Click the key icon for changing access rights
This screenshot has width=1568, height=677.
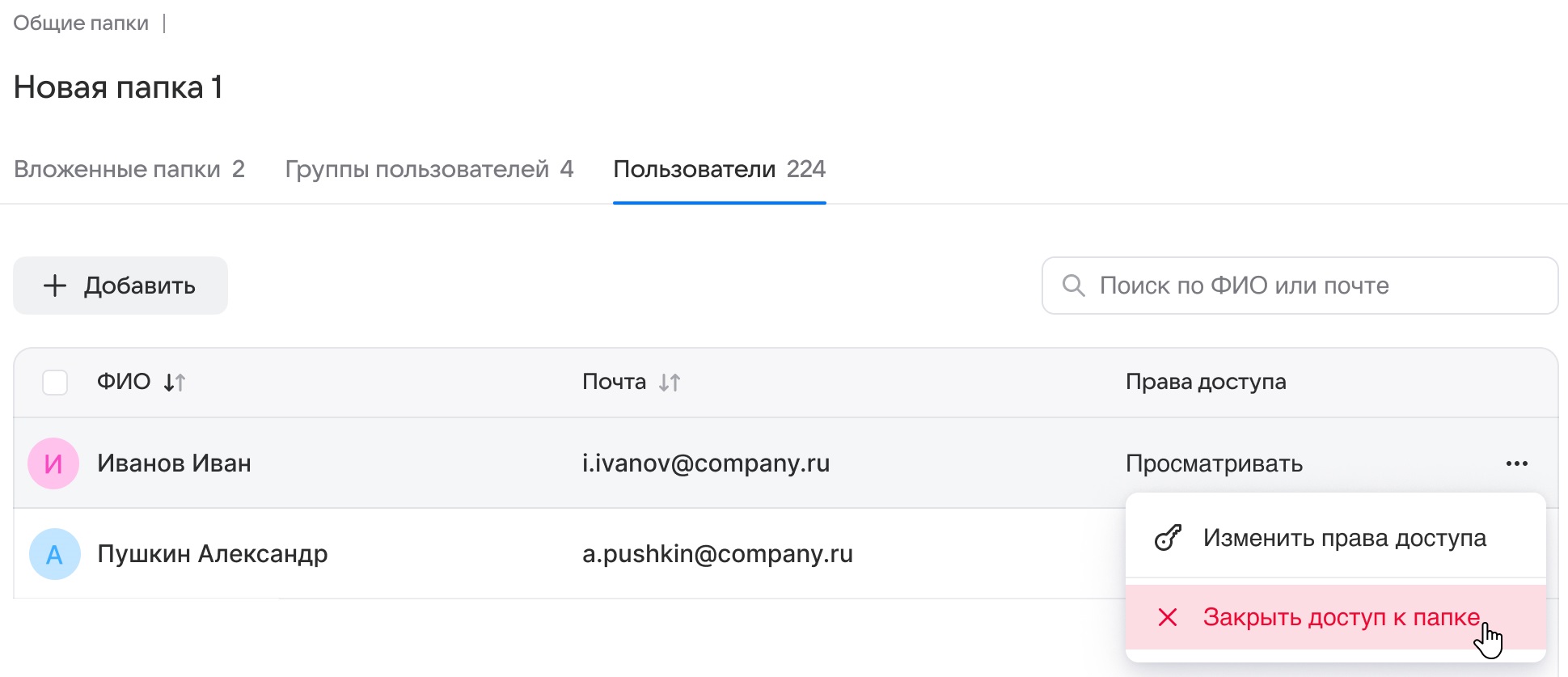[x=1167, y=538]
